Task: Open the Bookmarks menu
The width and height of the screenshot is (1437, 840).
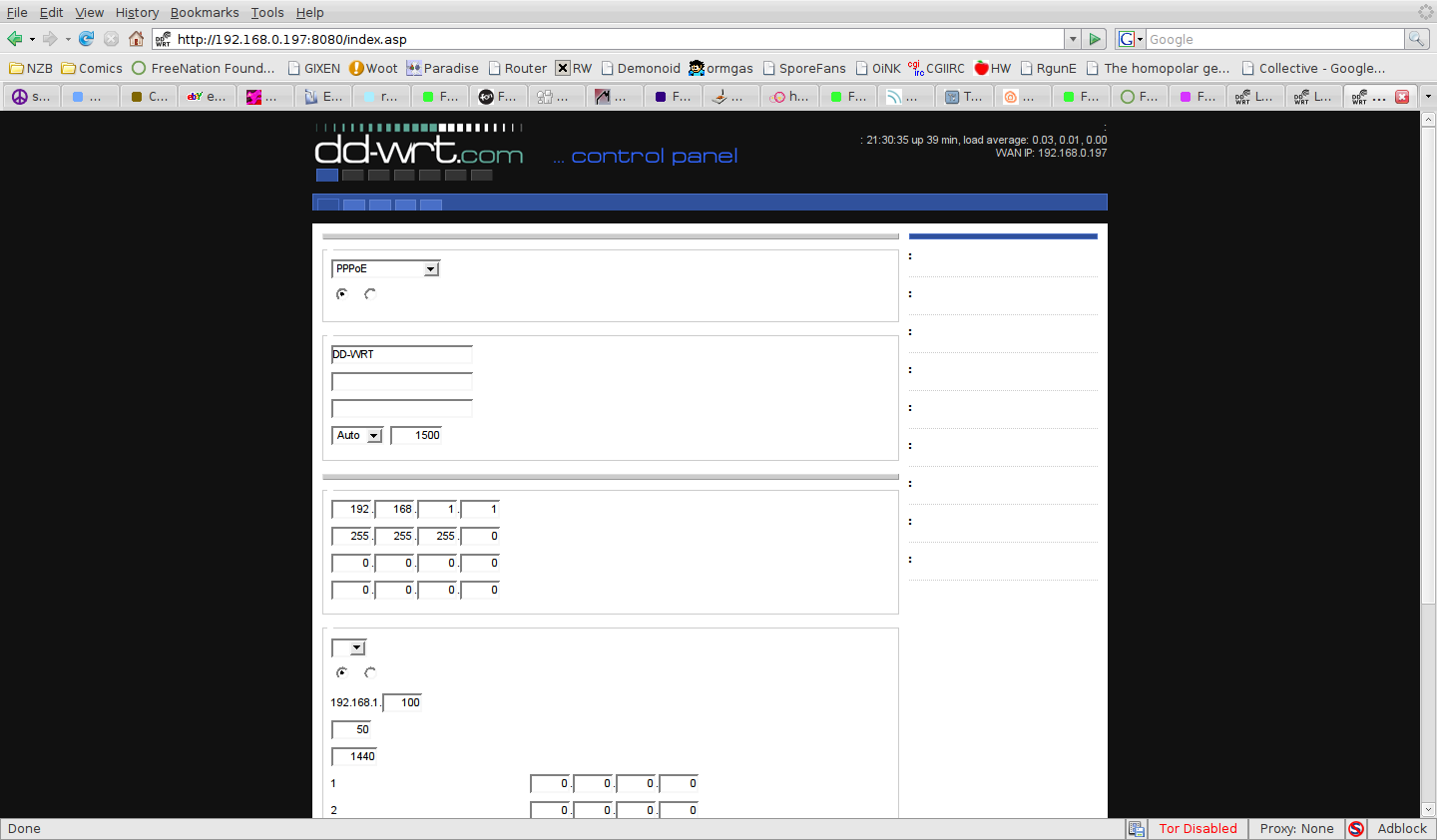Action: (x=205, y=12)
